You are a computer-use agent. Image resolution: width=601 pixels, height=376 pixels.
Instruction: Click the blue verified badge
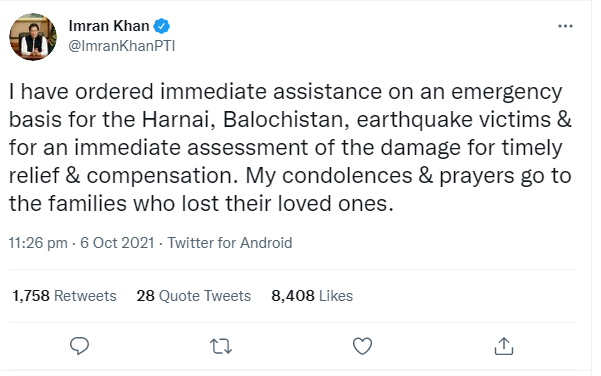pos(161,26)
